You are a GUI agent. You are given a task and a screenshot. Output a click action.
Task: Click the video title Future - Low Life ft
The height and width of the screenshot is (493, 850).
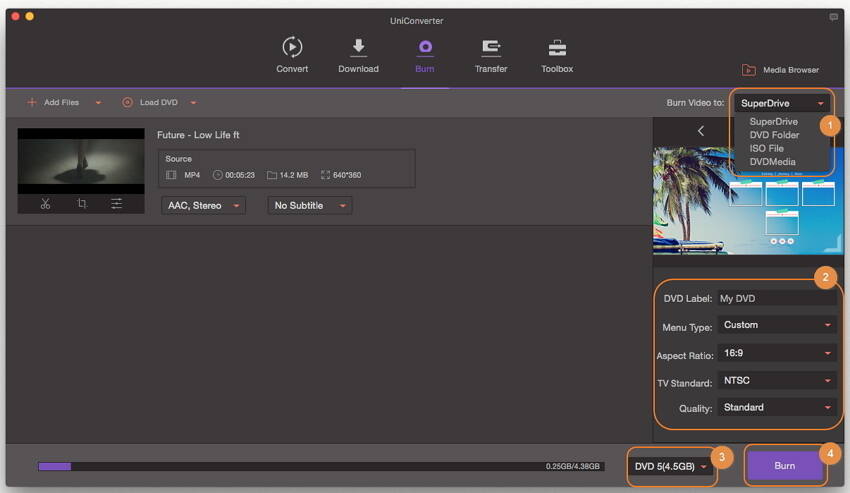[198, 135]
